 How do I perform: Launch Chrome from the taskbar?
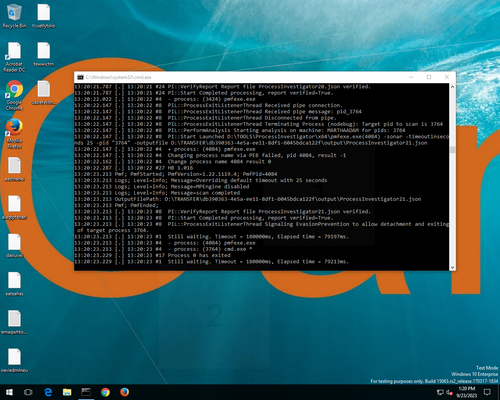point(105,392)
